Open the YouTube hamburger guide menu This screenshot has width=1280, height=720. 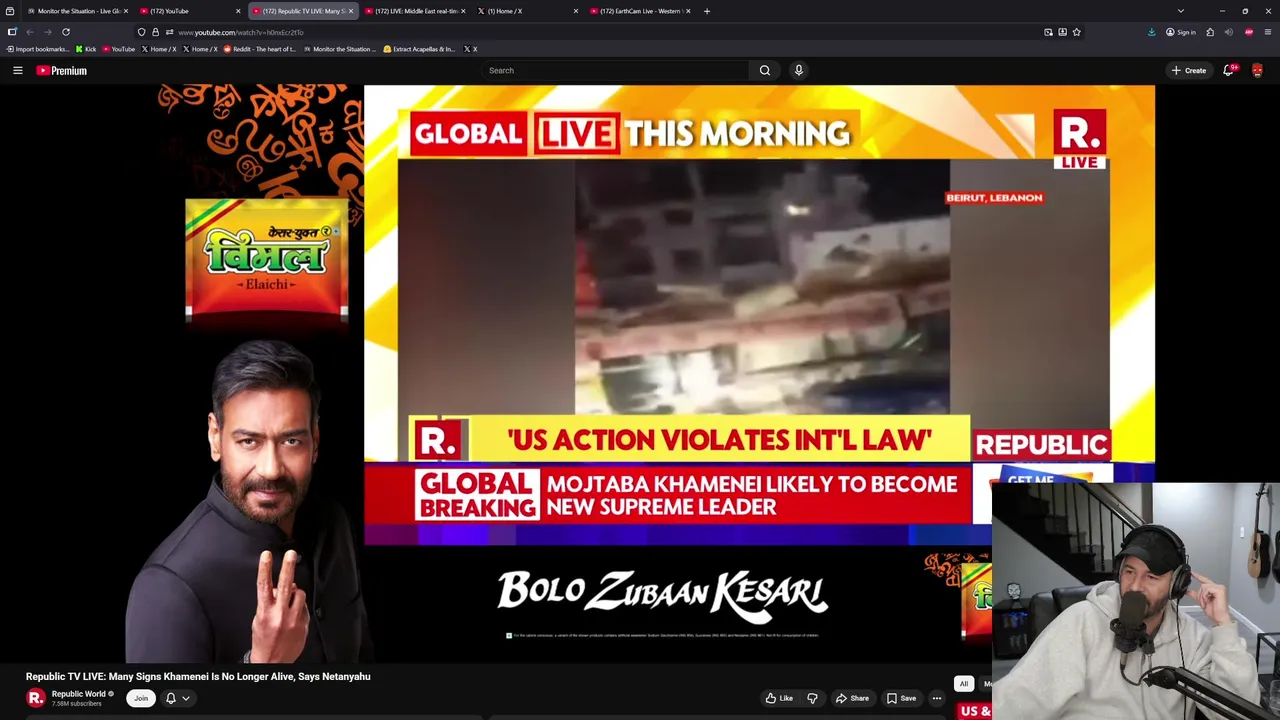17,70
